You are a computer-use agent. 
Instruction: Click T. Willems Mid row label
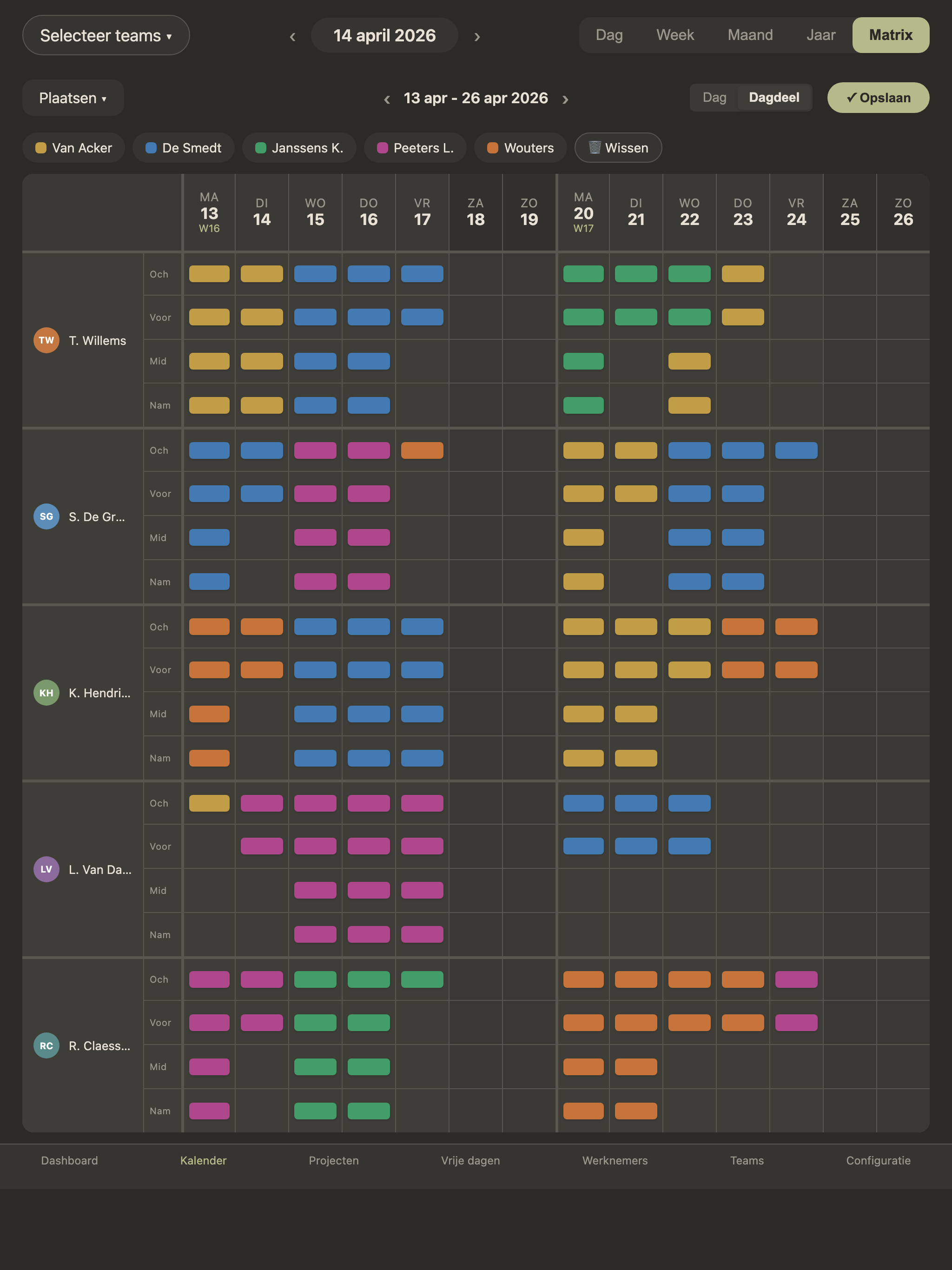(x=158, y=361)
